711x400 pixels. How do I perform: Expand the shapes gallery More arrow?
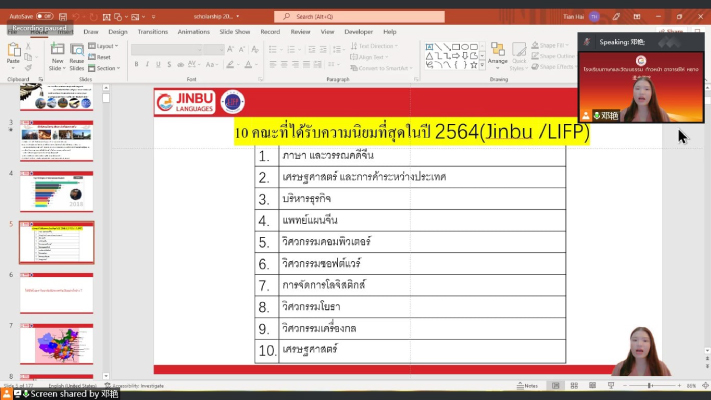(482, 65)
